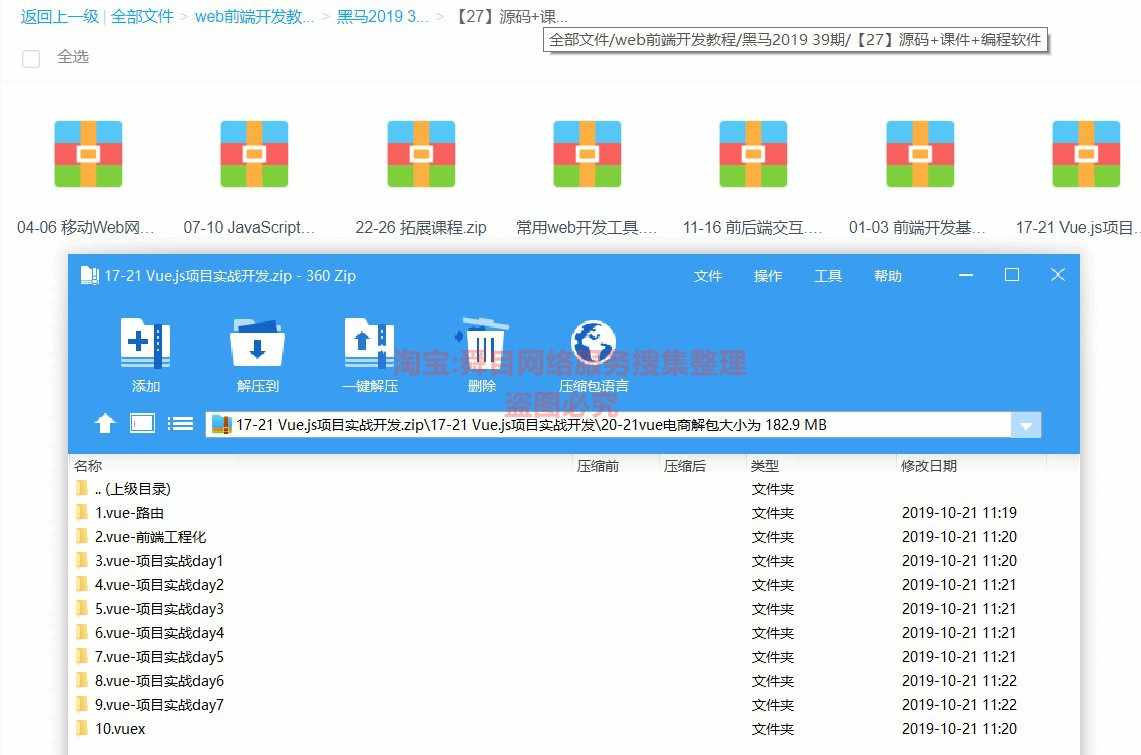Minimize the 360 Zip window
Screen dimensions: 1141x755
[x=966, y=275]
